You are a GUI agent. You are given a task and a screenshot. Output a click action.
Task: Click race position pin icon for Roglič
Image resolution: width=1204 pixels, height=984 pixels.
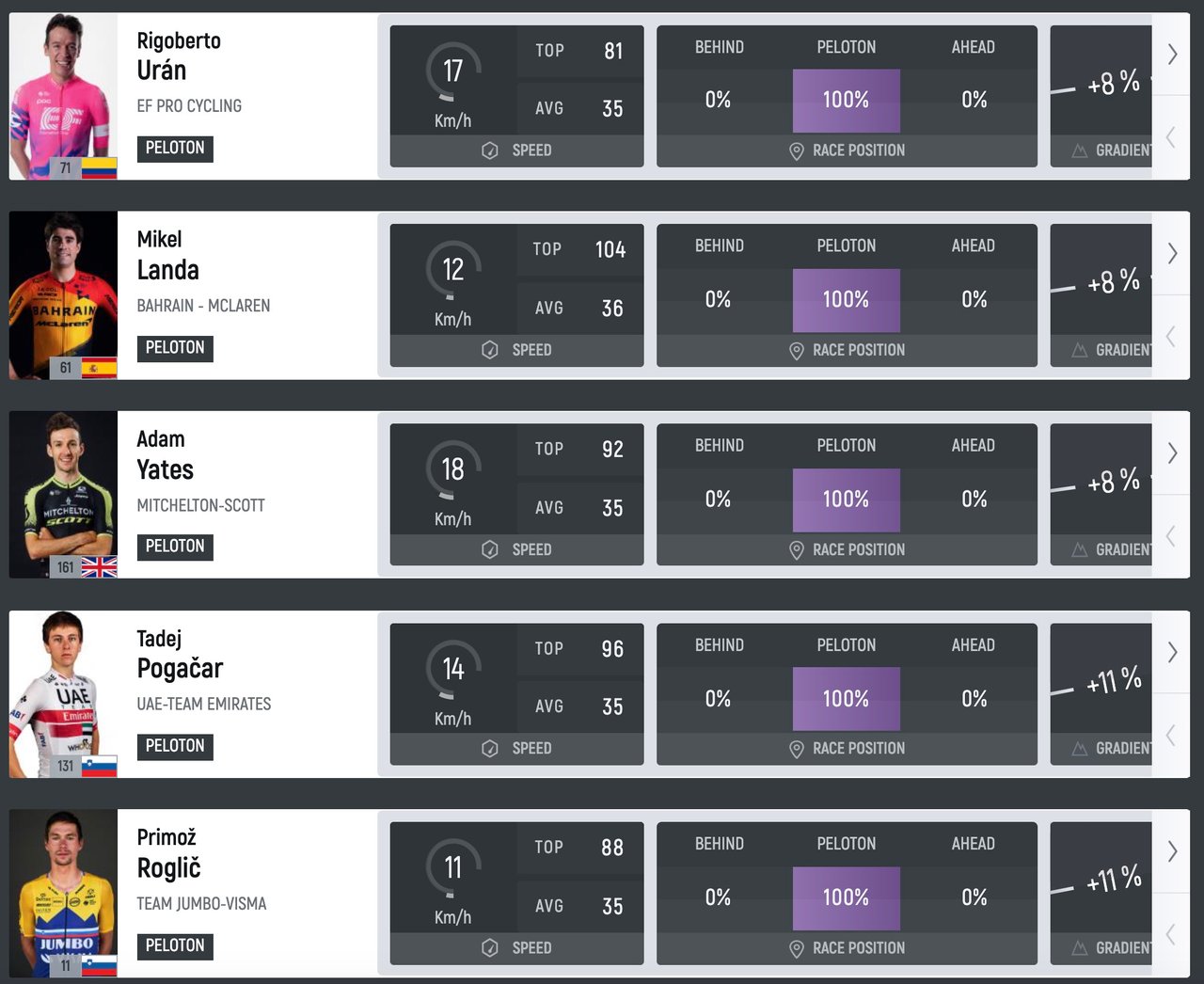point(796,949)
